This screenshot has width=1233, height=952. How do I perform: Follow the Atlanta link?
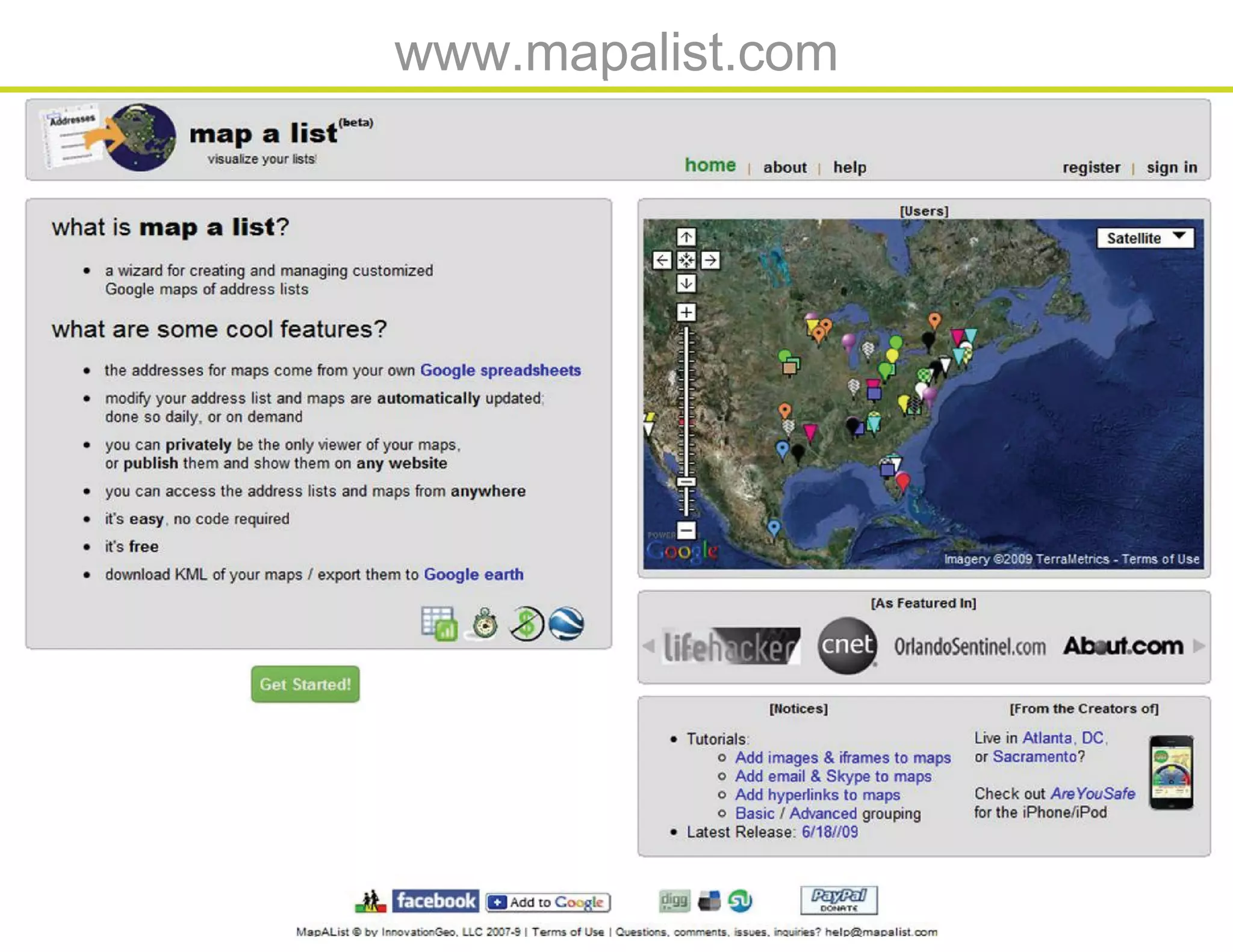(x=1048, y=738)
